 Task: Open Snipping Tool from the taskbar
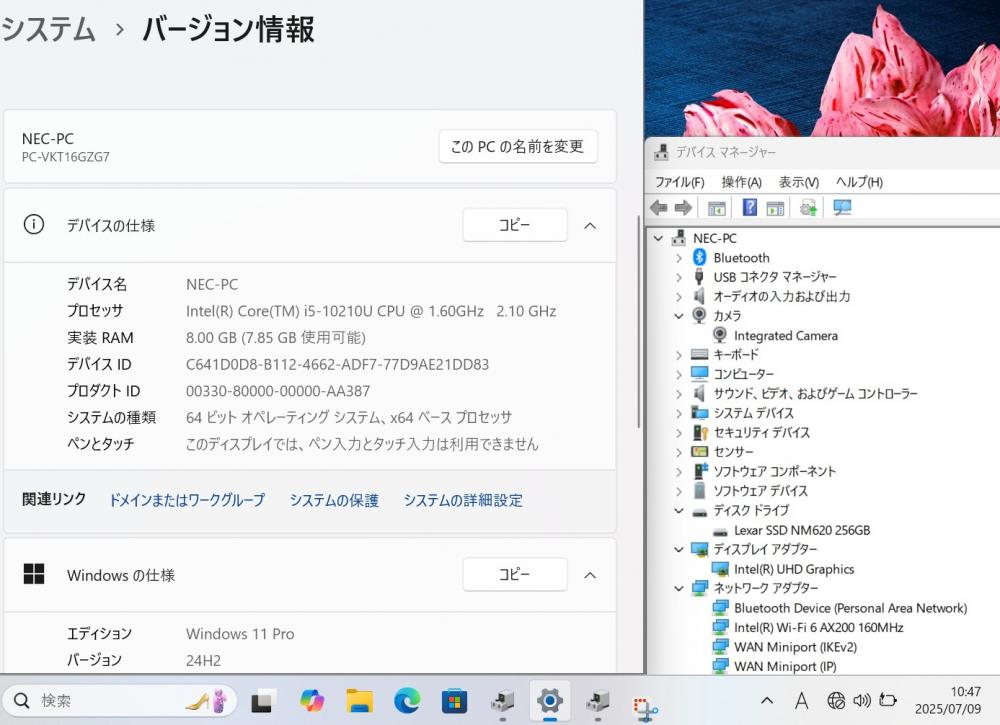click(645, 707)
